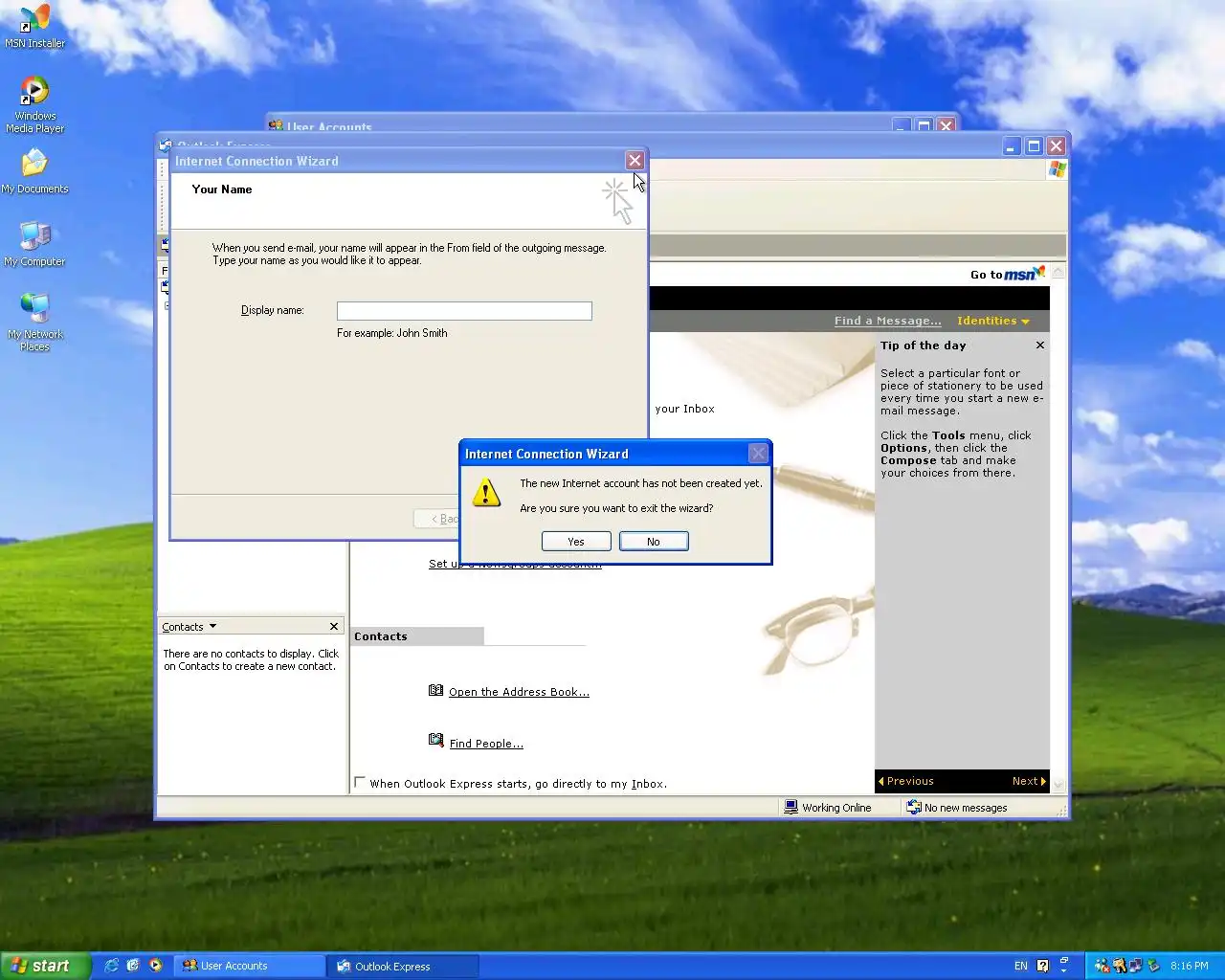Go to msn link
The height and width of the screenshot is (980, 1225).
[1007, 274]
